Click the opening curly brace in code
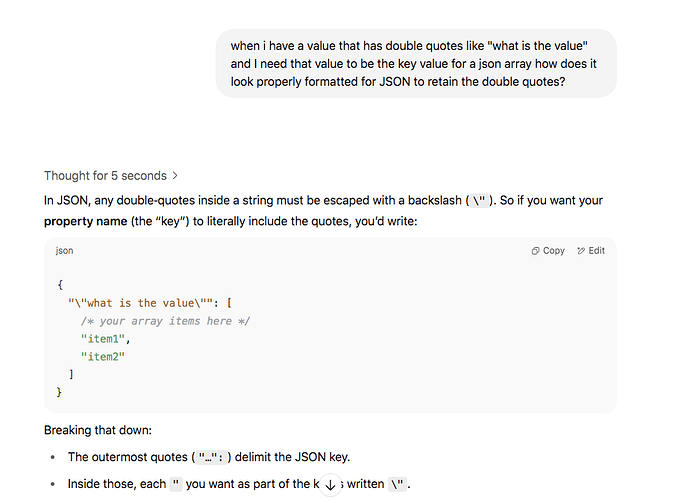687x500 pixels. coord(60,285)
